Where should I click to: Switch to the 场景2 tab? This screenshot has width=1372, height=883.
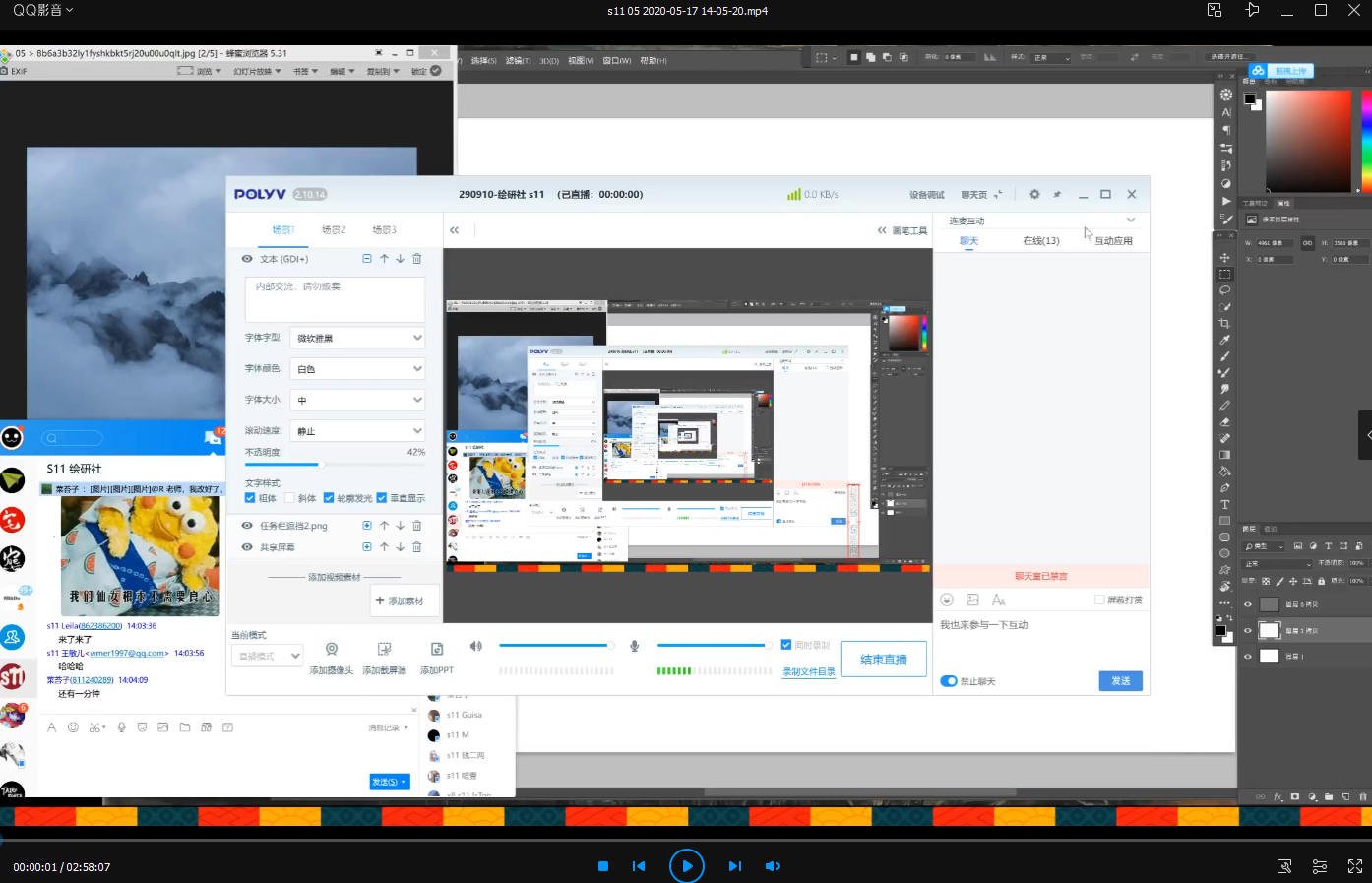tap(334, 230)
